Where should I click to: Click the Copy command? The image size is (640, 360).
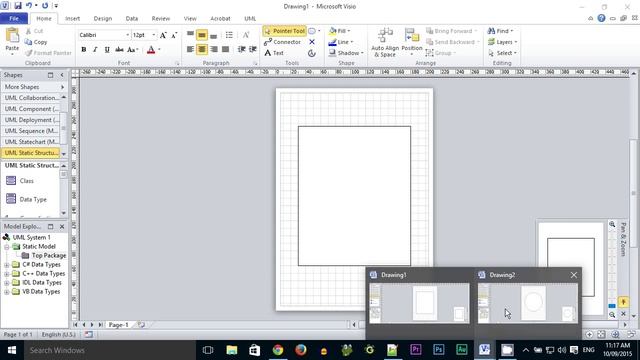pyautogui.click(x=36, y=42)
